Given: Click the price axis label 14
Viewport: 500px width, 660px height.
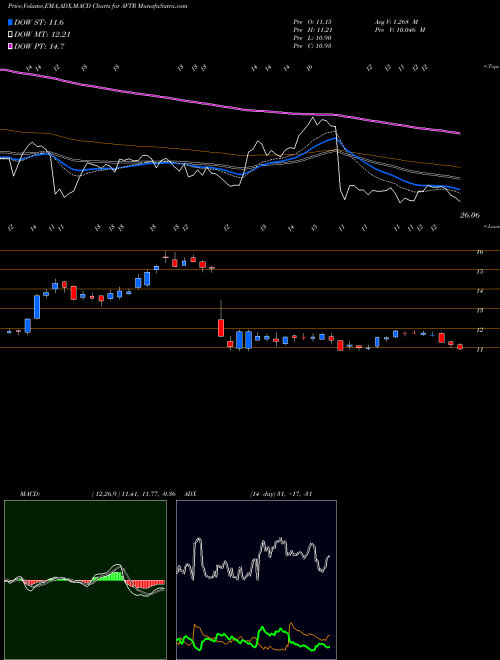Looking at the screenshot, I should click(479, 291).
